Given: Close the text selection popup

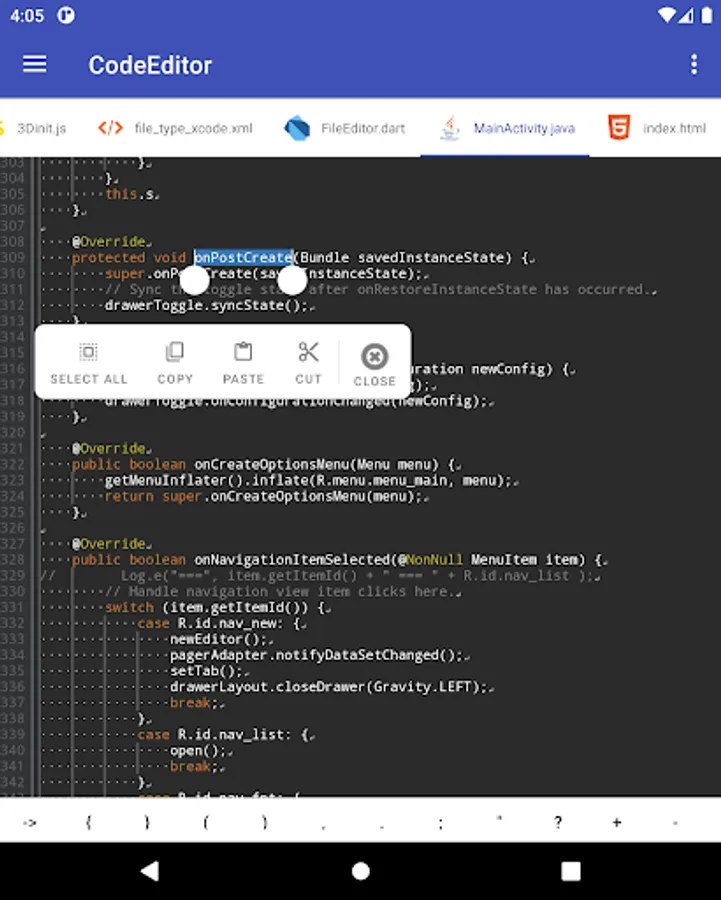Looking at the screenshot, I should 374,364.
